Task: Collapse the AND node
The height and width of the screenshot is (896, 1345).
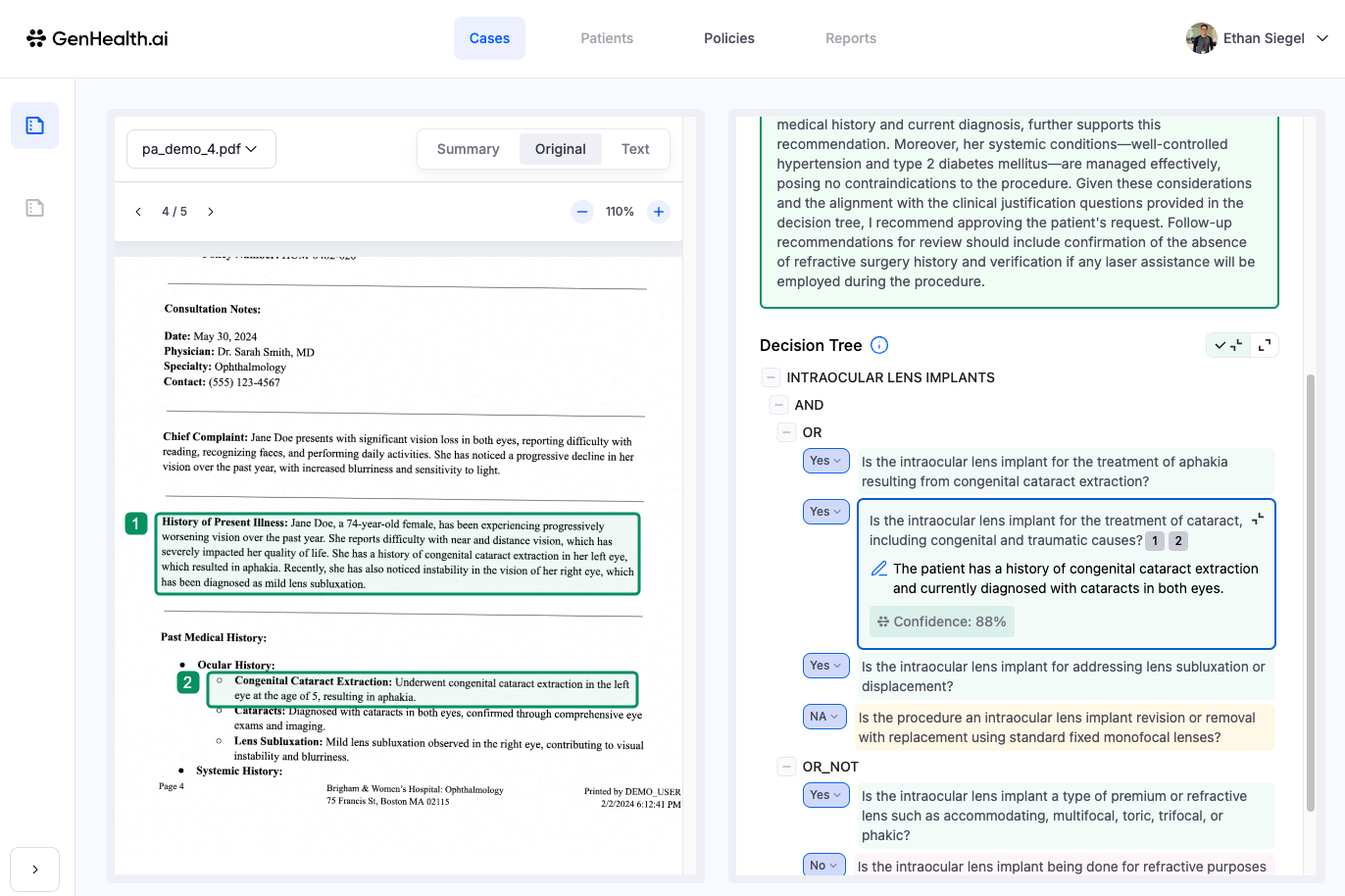Action: coord(778,405)
